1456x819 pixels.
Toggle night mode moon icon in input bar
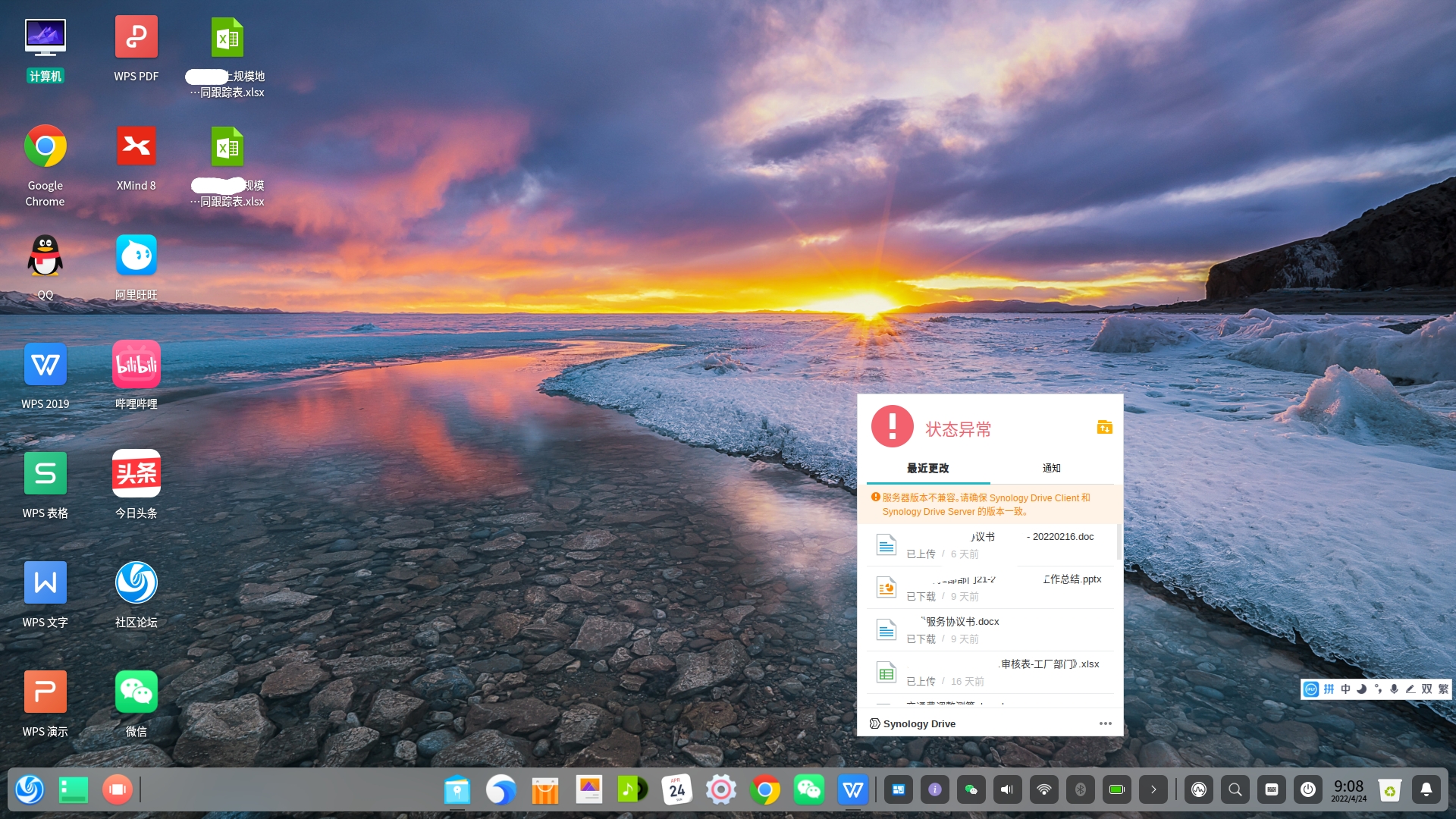(1361, 689)
